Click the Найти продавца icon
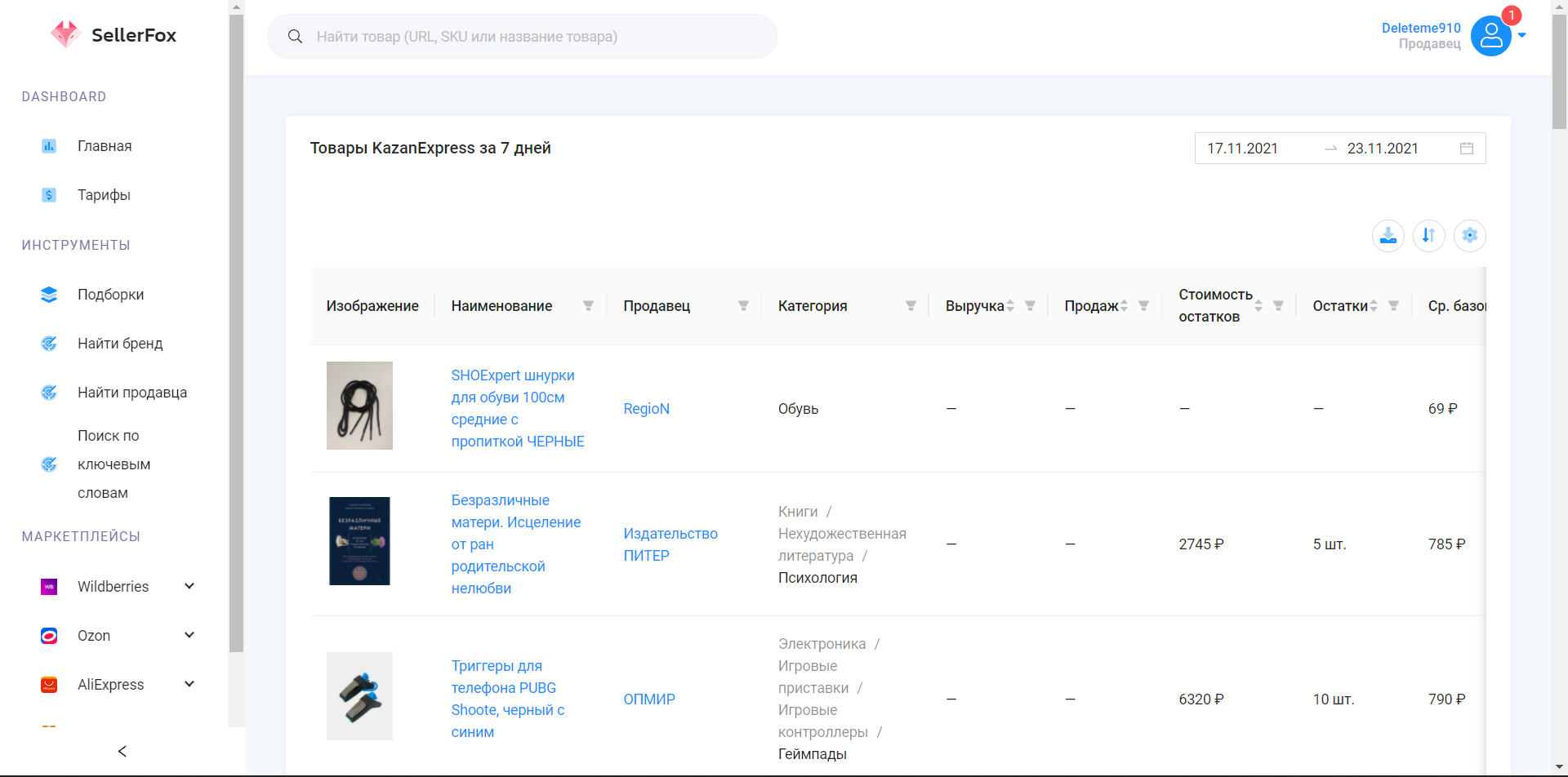 tap(49, 393)
